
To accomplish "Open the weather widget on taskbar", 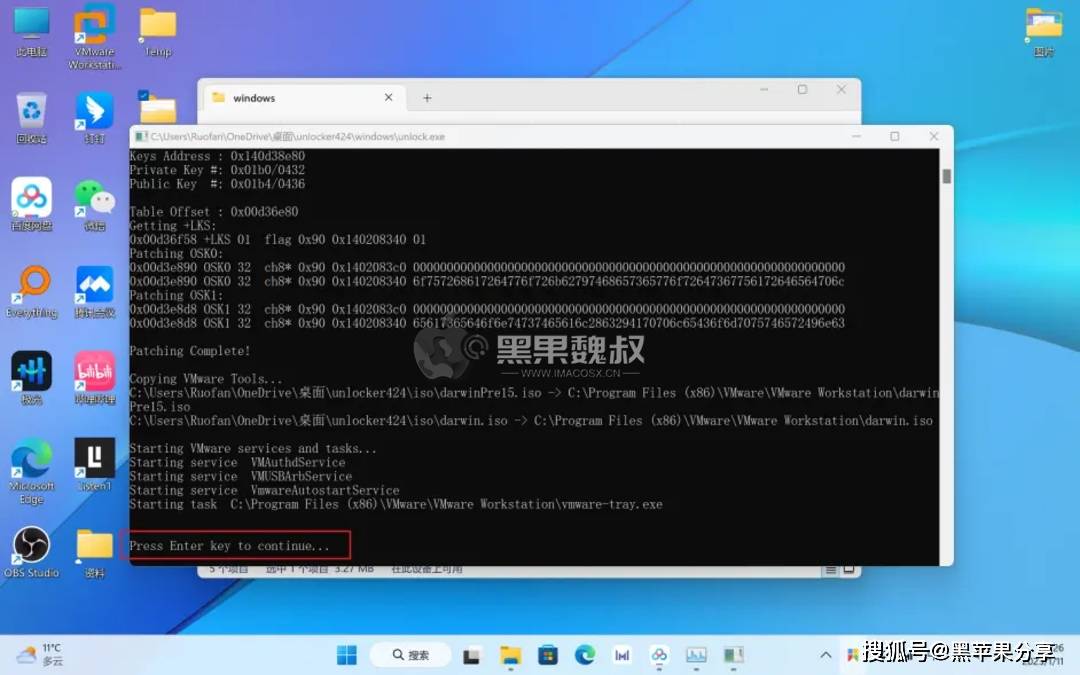I will click(x=40, y=655).
